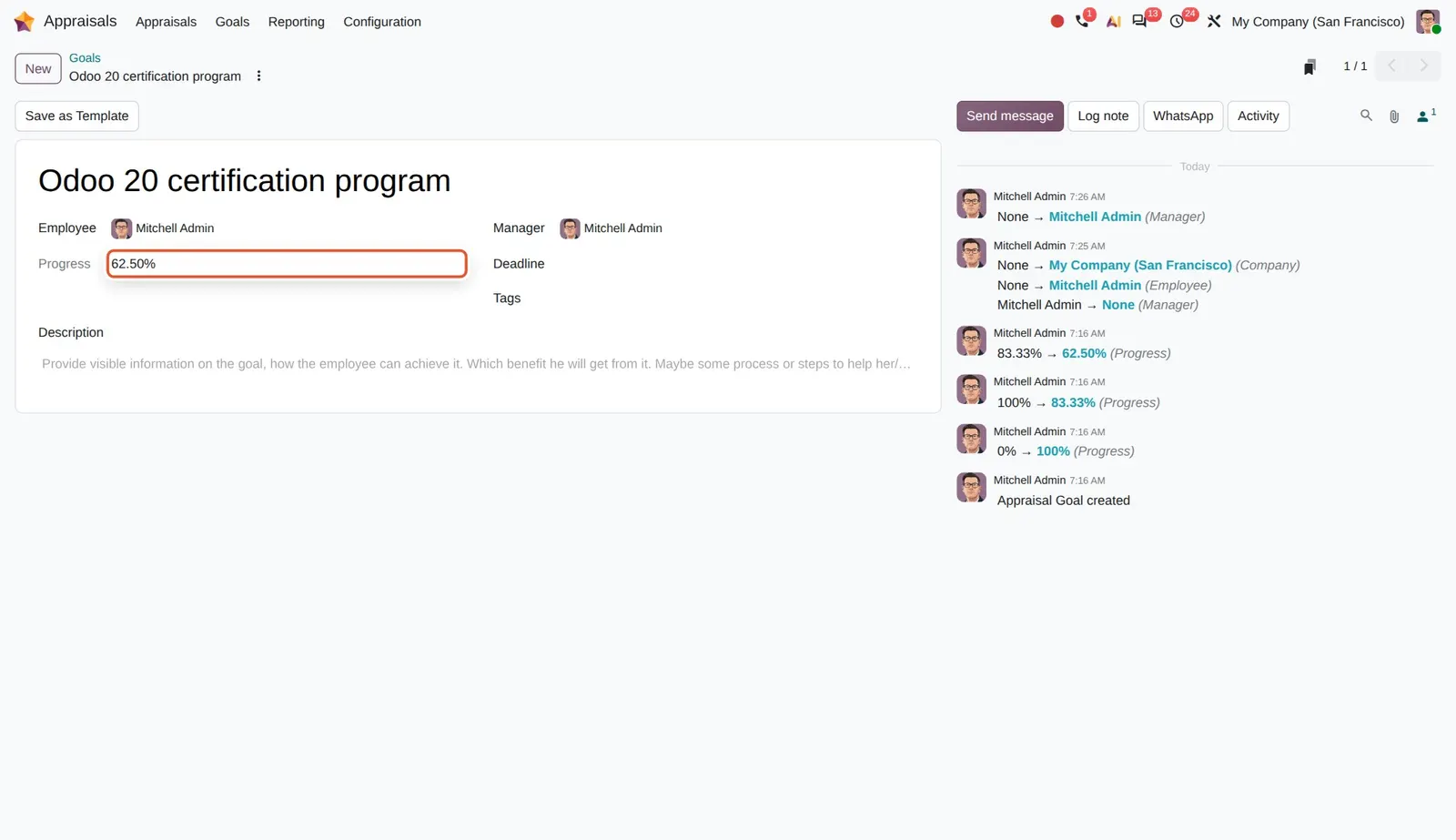Launch the AI assistant icon

tap(1113, 21)
